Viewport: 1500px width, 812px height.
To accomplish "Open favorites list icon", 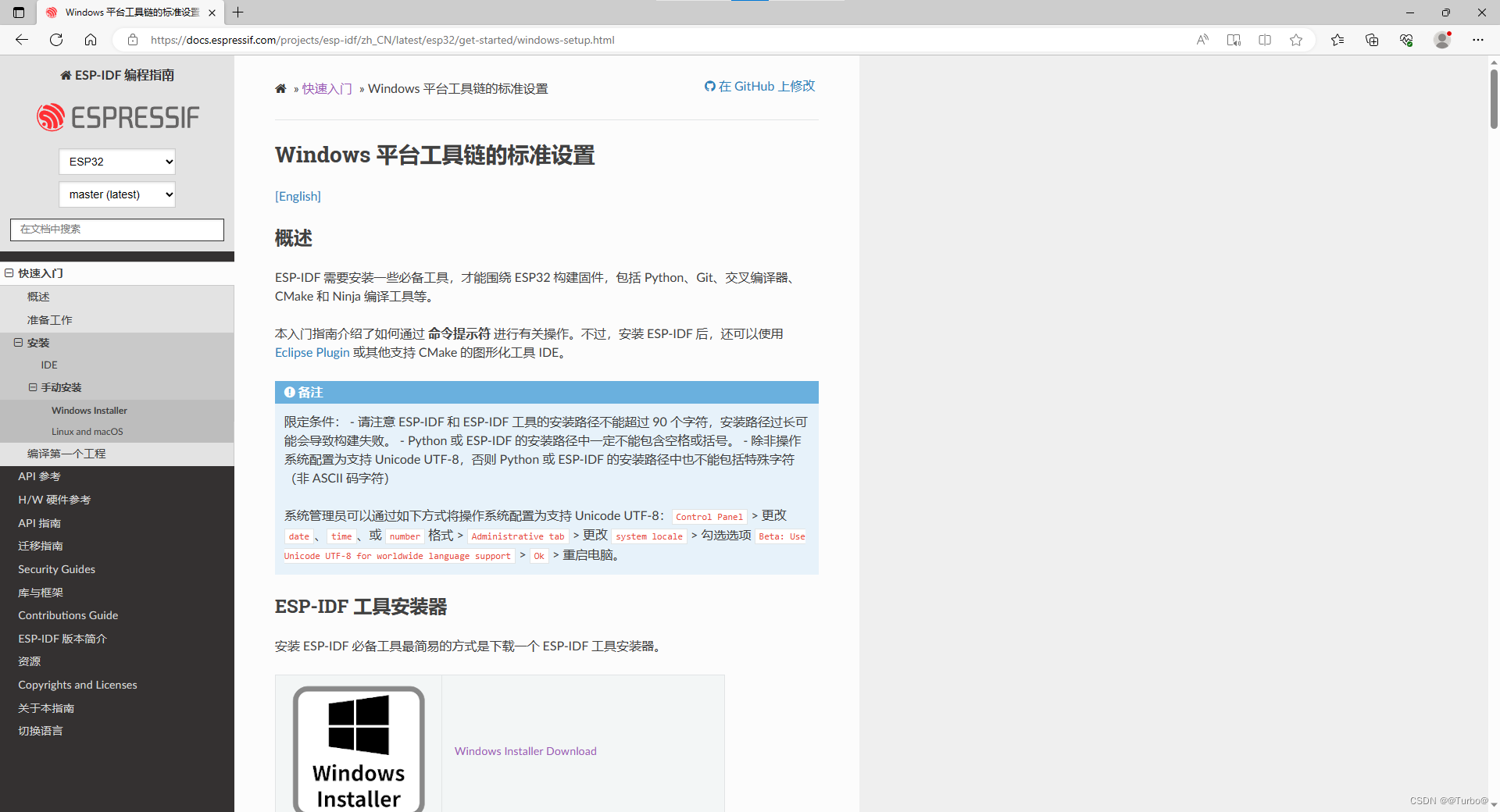I will (x=1337, y=40).
